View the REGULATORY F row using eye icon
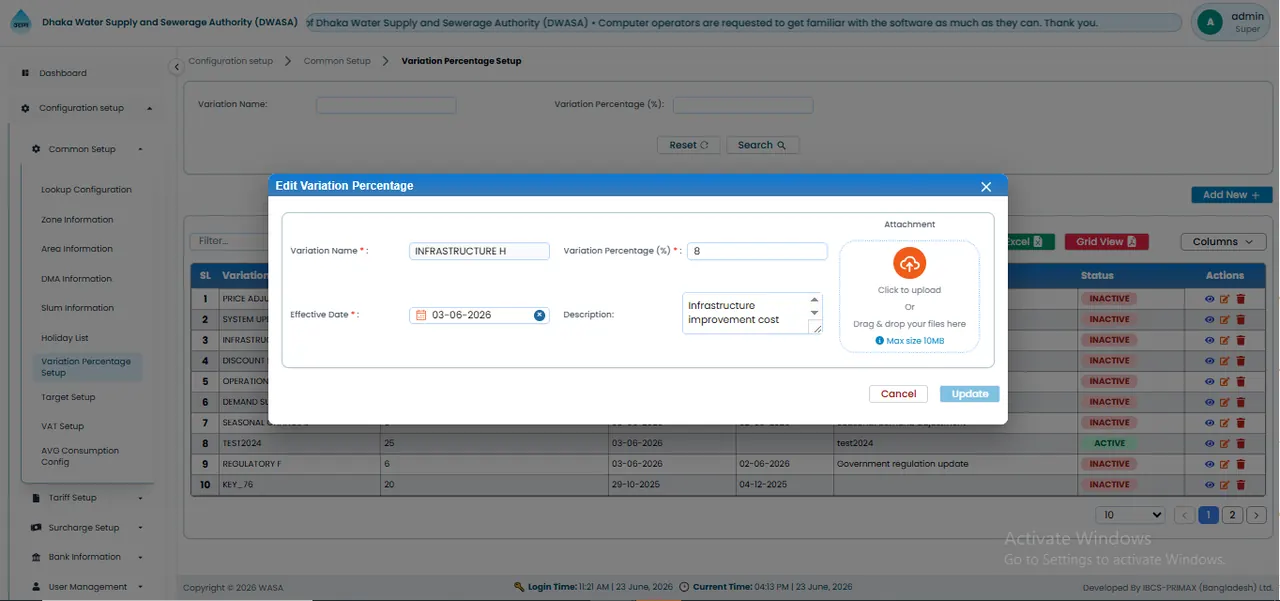Viewport: 1280px width, 601px height. point(1210,464)
